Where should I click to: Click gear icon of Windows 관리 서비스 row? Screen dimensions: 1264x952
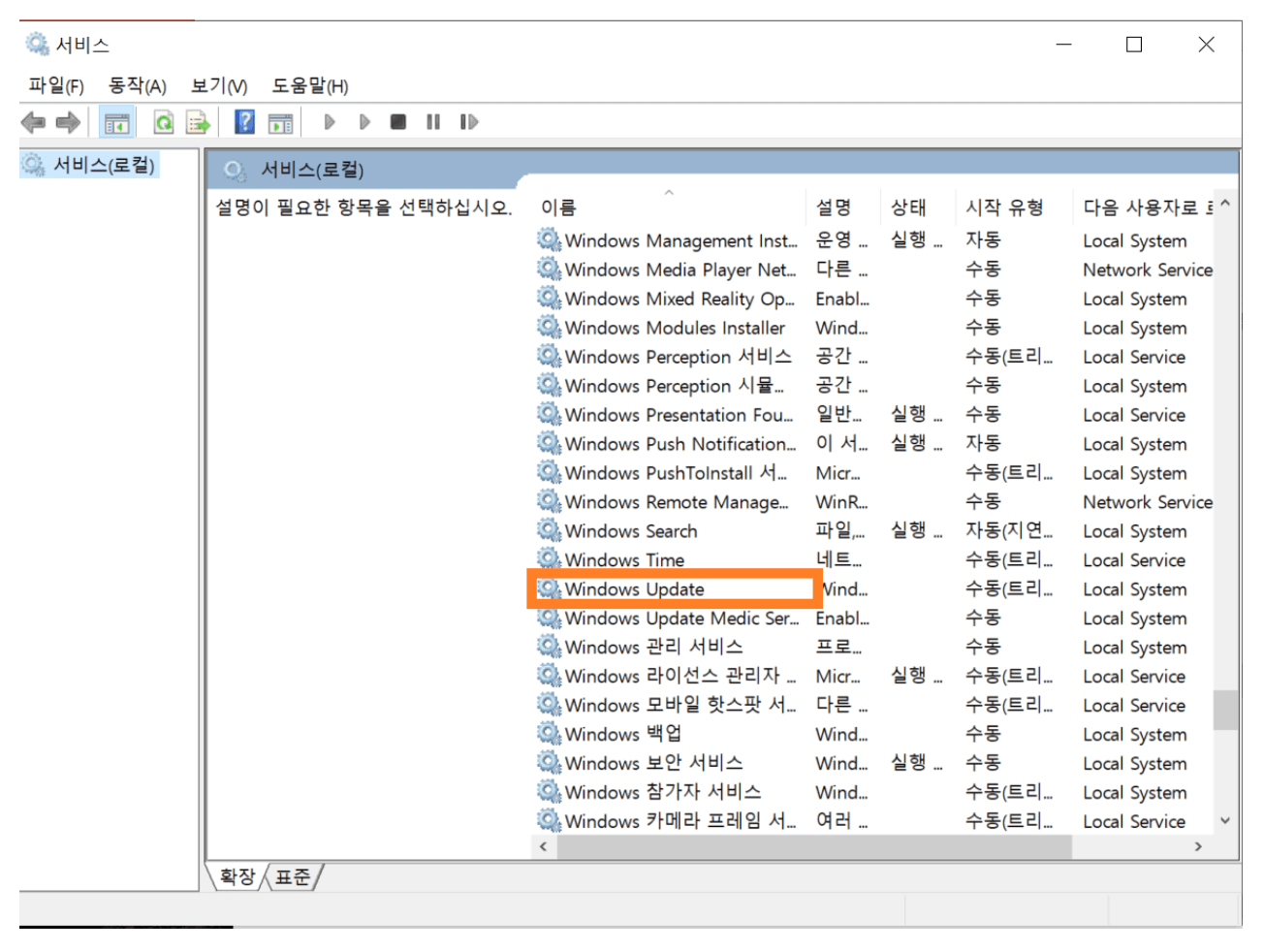(x=550, y=646)
